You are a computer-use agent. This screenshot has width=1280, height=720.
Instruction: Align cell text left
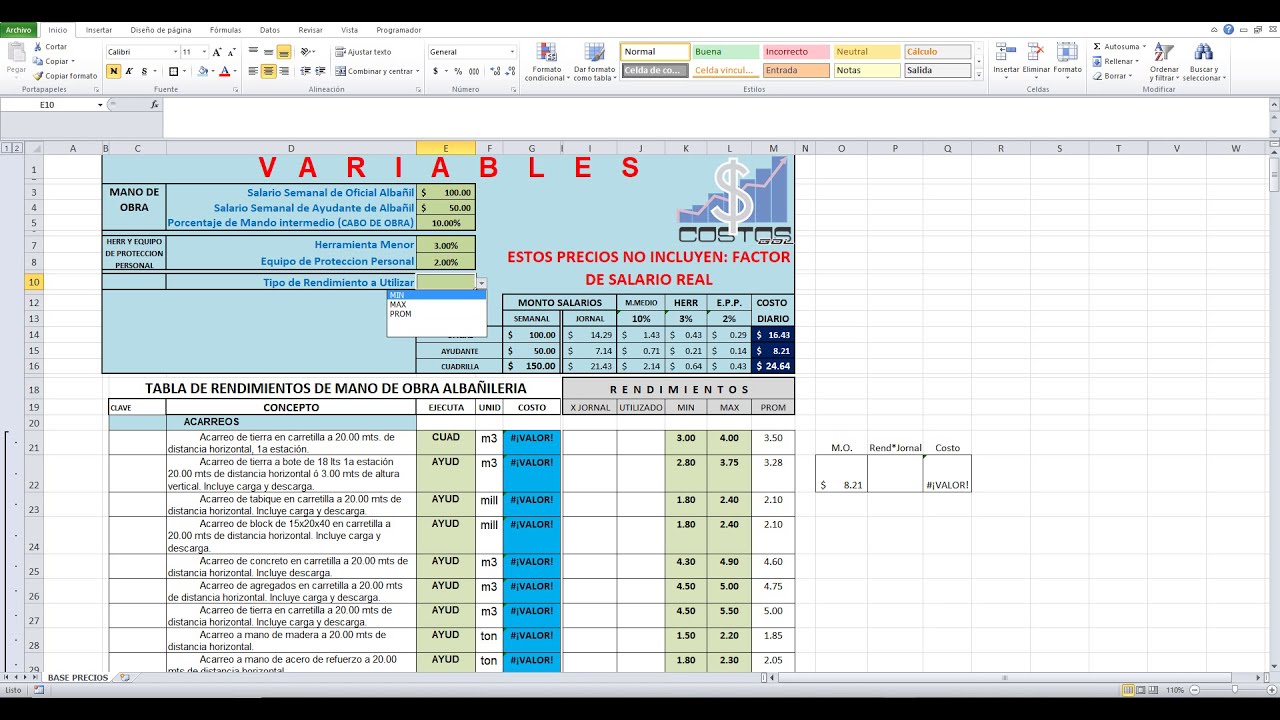click(253, 71)
